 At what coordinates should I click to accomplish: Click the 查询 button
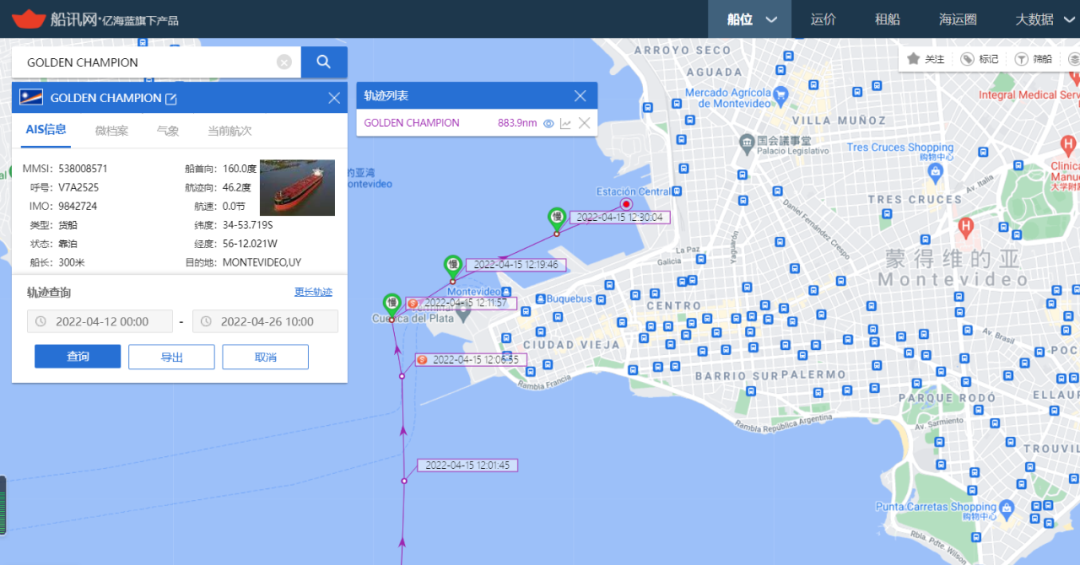[77, 357]
